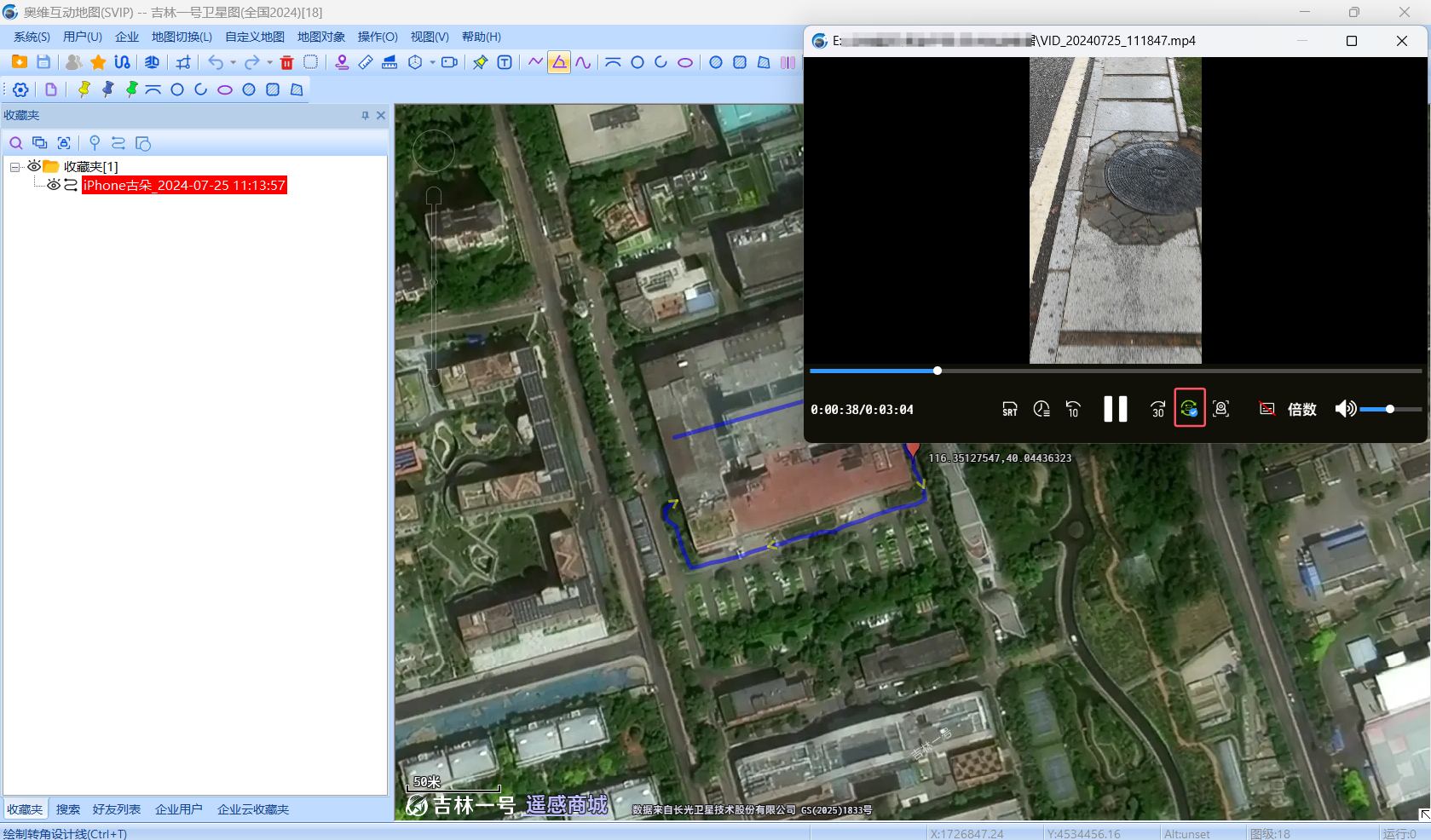Click the yellow pushpin marker icon
Viewport: 1431px width, 840px height.
click(x=84, y=89)
